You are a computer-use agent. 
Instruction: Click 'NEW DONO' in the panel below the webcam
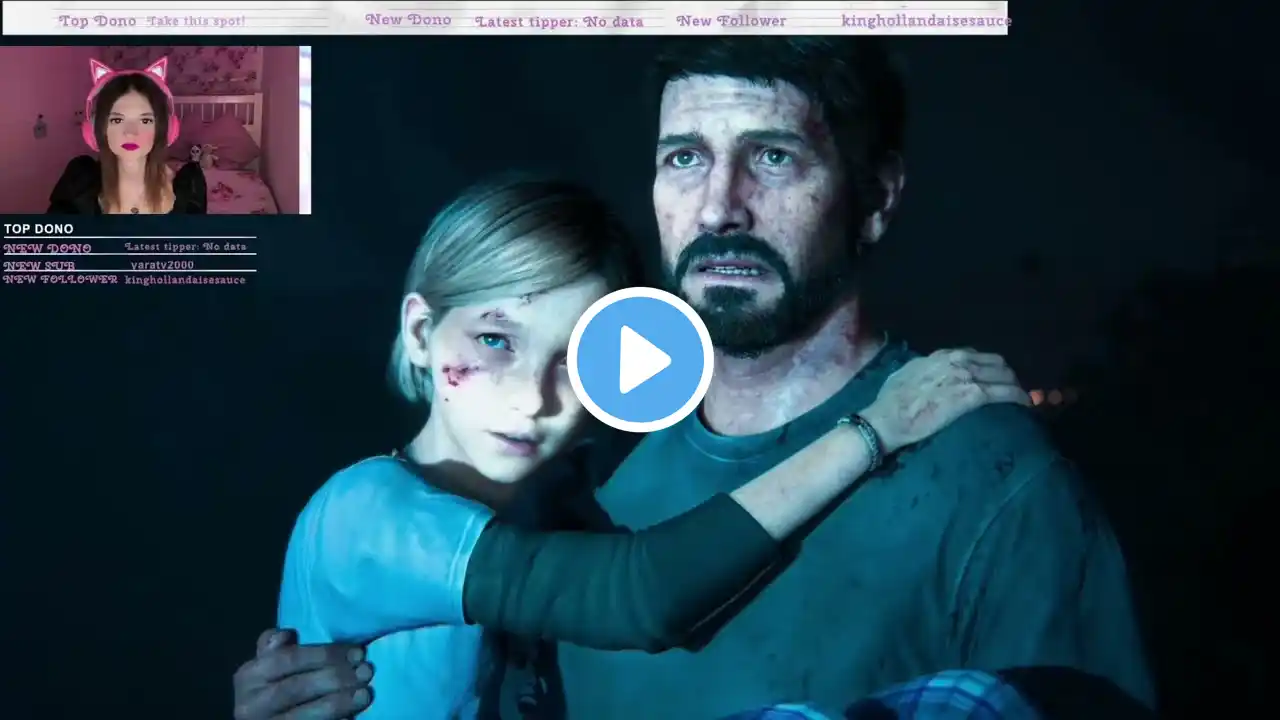pos(47,248)
